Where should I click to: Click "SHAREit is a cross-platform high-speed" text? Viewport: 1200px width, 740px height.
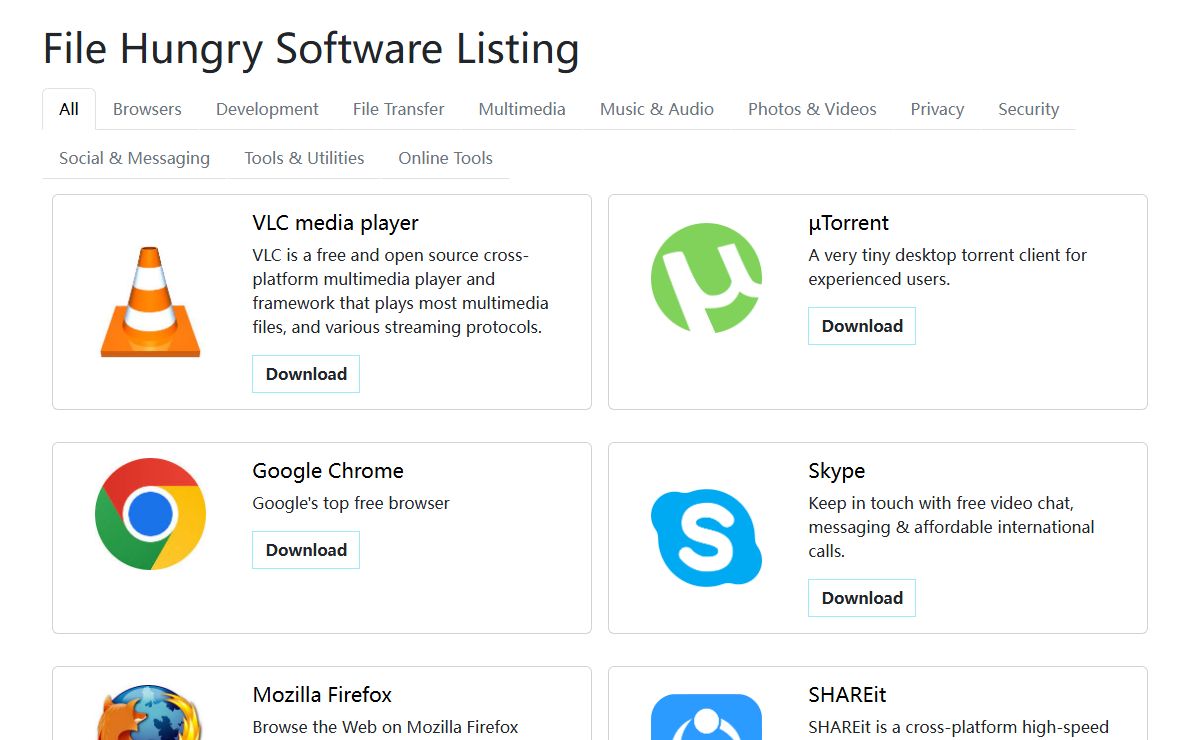coord(958,727)
